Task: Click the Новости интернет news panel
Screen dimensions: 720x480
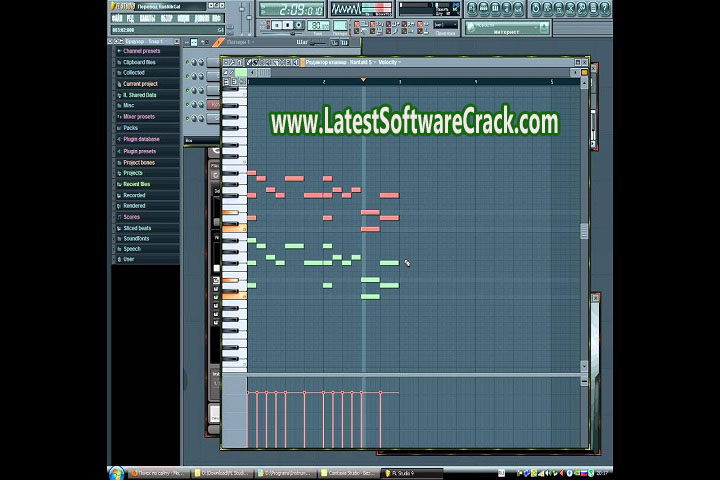Action: pos(507,28)
